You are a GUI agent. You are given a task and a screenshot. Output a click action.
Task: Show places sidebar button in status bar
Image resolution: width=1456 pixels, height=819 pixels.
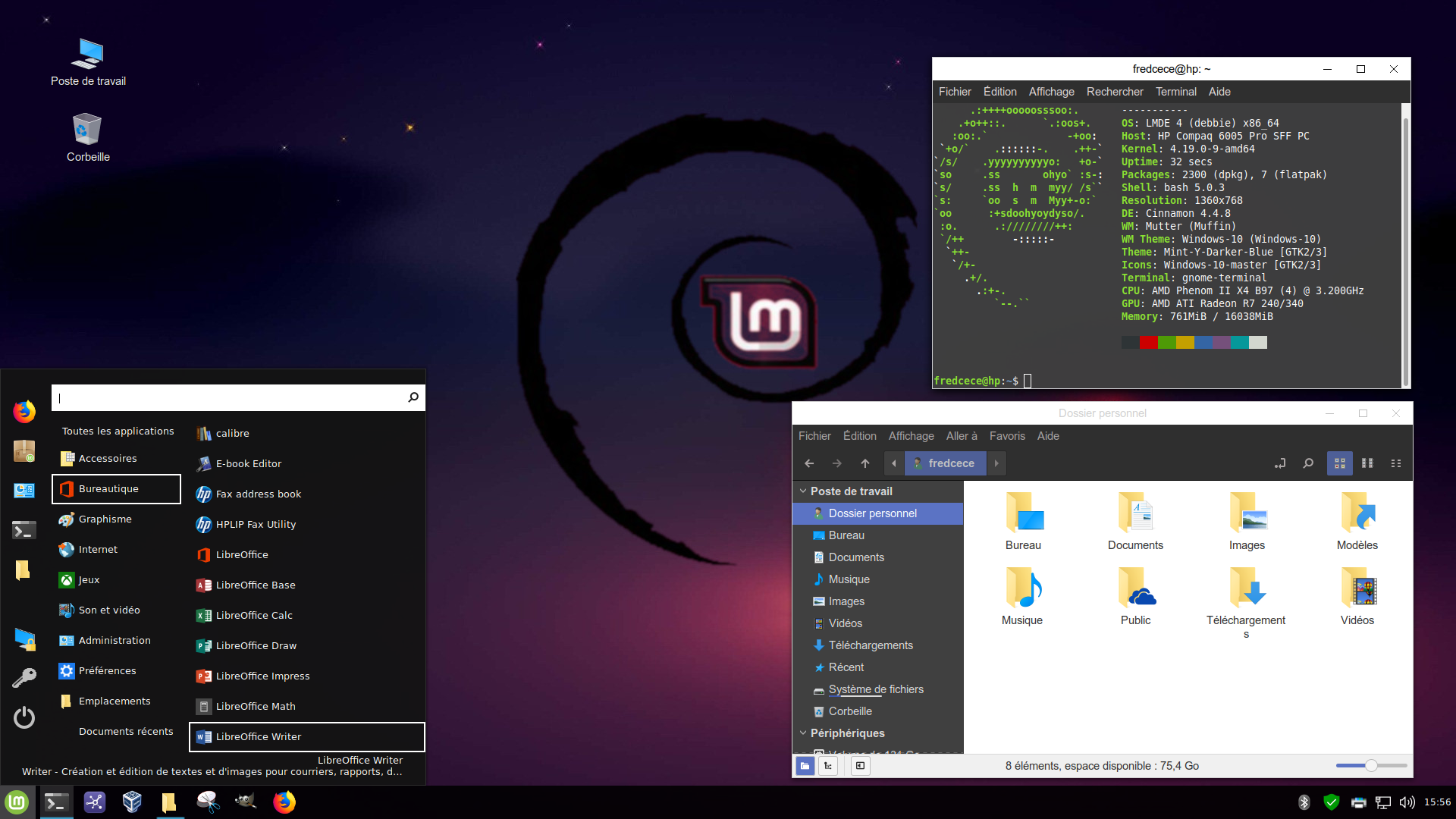pos(805,766)
